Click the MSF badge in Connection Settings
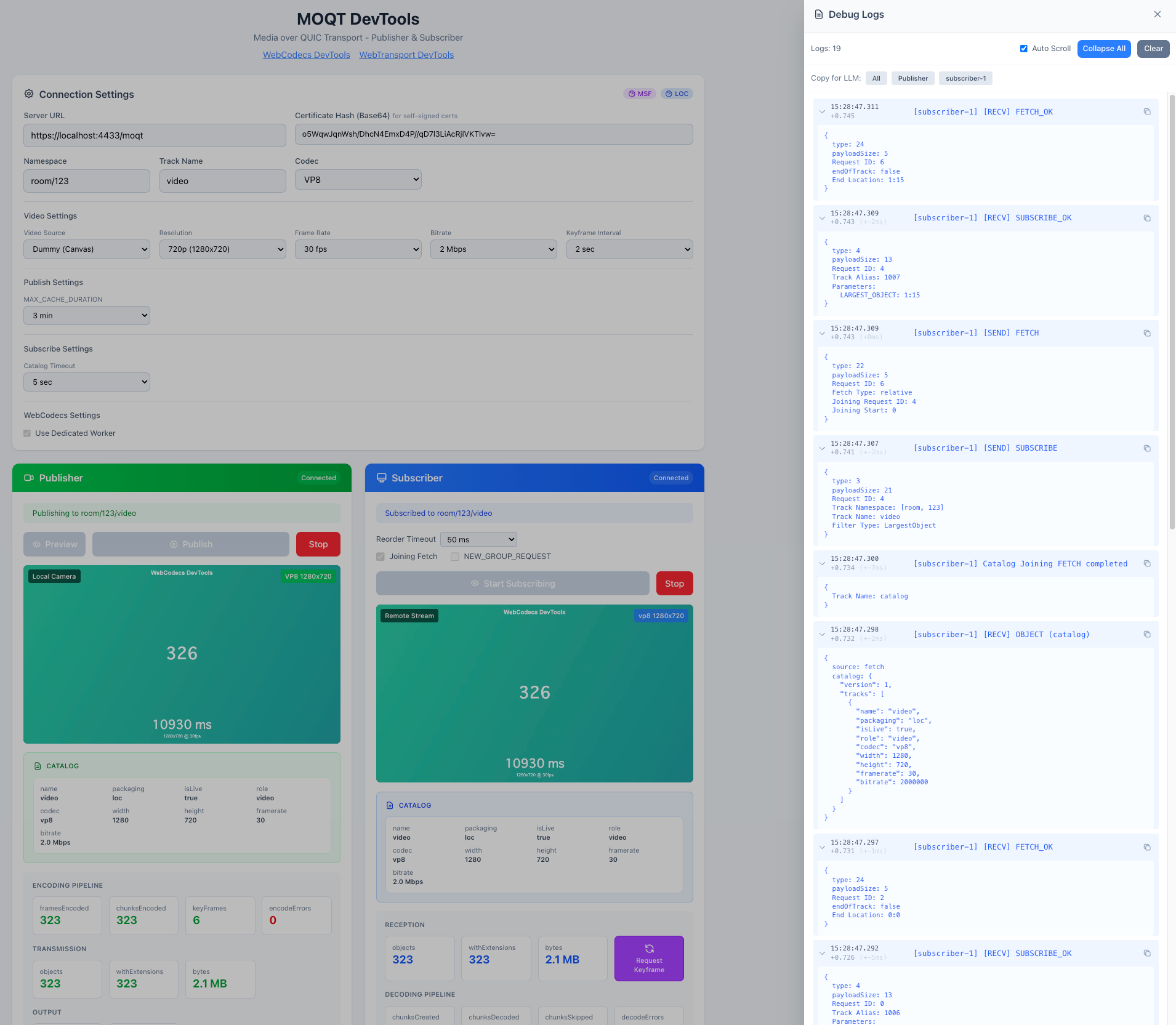The image size is (1176, 1025). click(x=640, y=94)
